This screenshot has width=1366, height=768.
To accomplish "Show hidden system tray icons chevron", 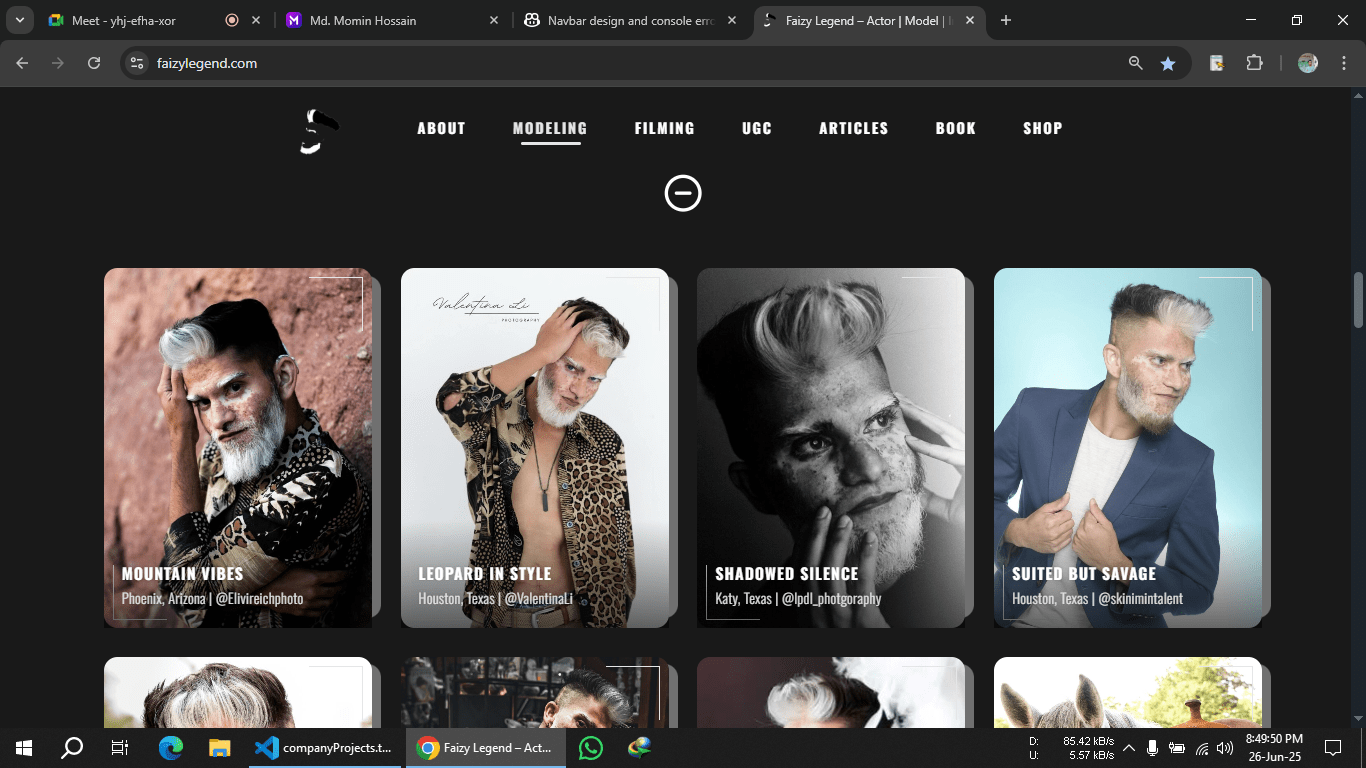I will [1128, 748].
